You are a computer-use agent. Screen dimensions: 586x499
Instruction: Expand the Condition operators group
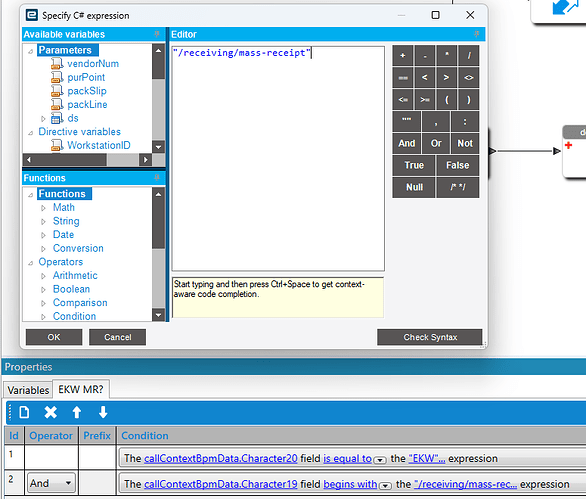coord(43,317)
